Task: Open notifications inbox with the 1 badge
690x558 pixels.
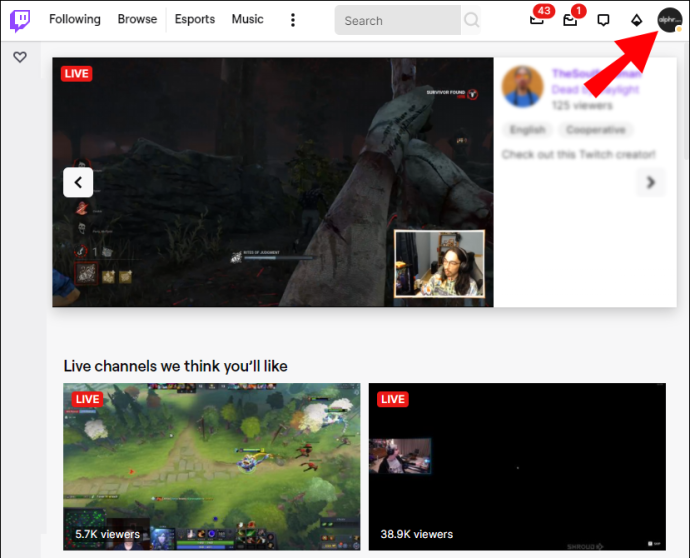Action: [571, 19]
